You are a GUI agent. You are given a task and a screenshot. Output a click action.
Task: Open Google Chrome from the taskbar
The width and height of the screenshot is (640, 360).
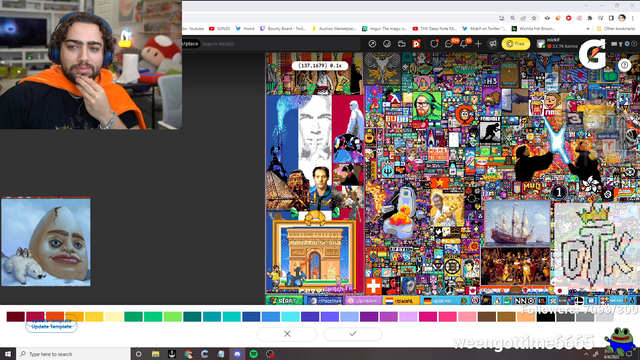[x=188, y=354]
